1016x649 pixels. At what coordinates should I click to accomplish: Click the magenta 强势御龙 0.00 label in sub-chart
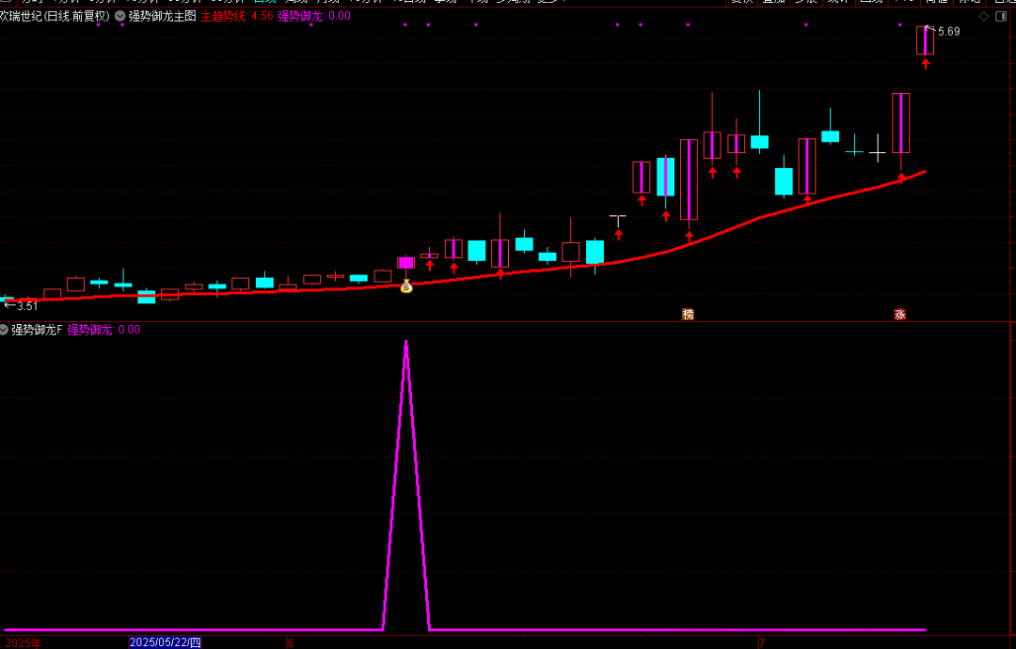pyautogui.click(x=104, y=329)
